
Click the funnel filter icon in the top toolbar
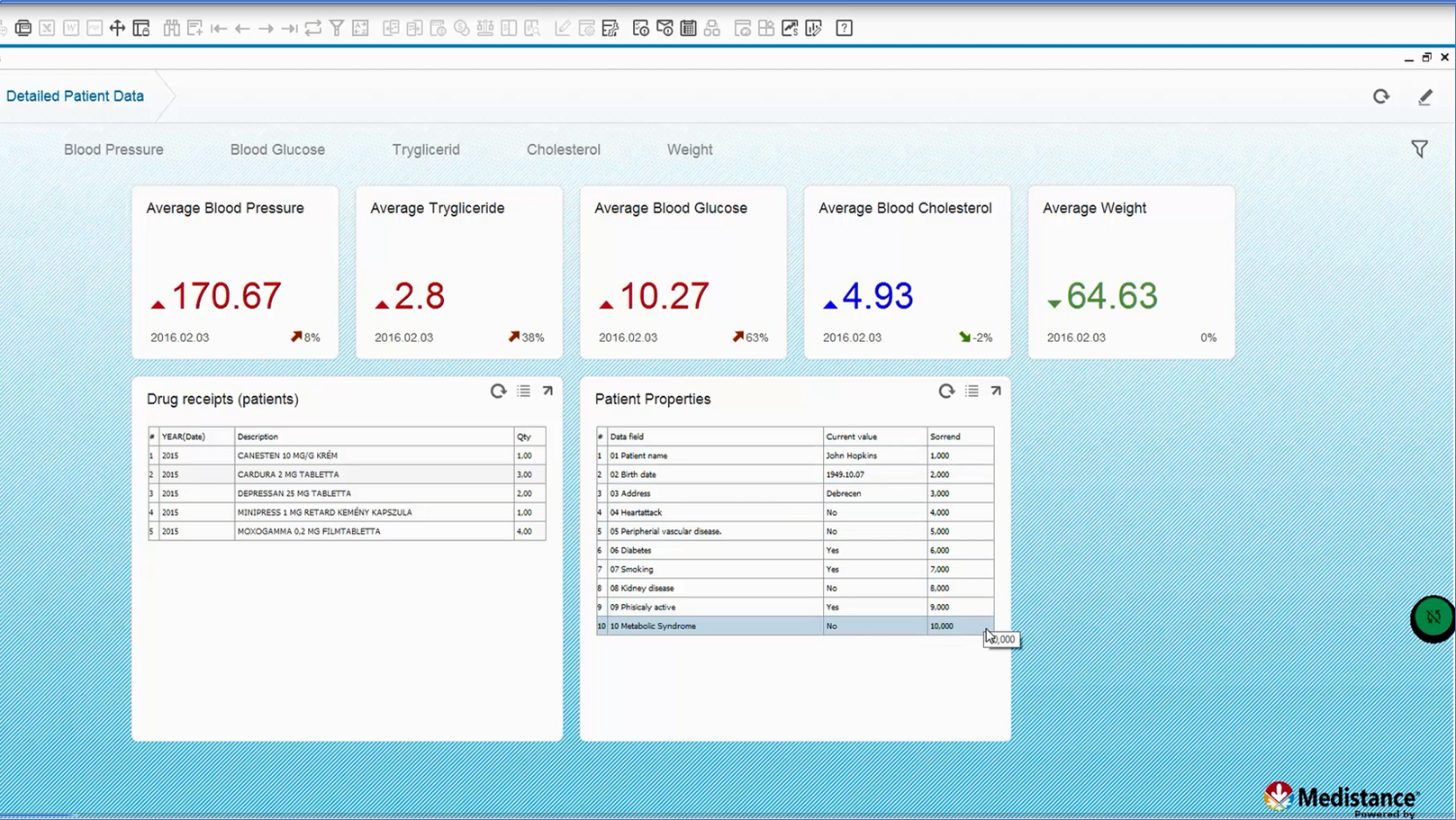click(x=336, y=28)
